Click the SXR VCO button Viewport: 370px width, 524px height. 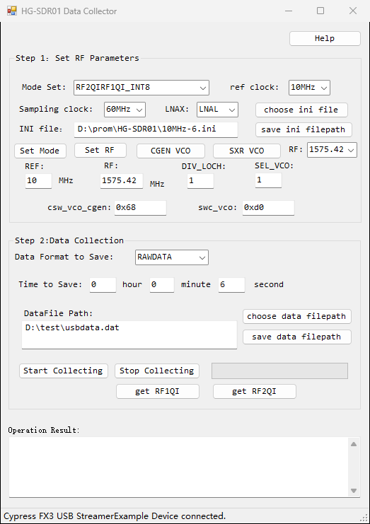point(246,151)
